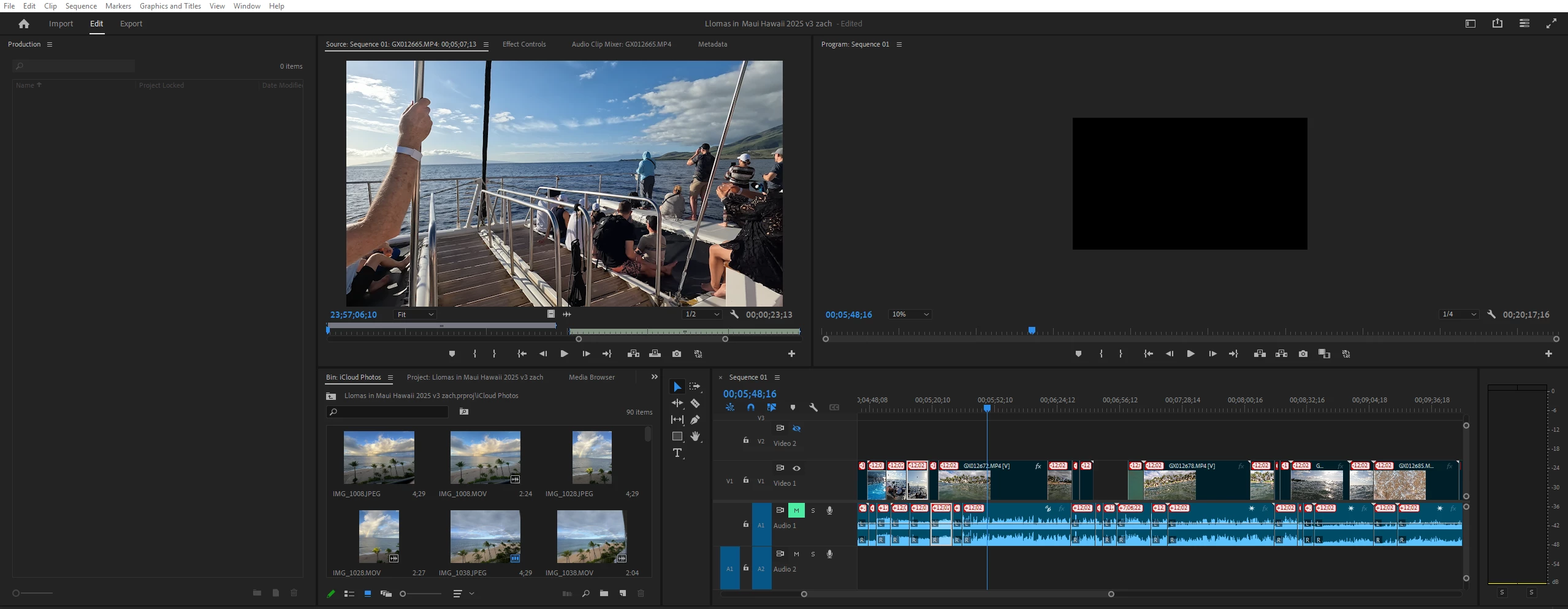Open Source monitor Fit zoom dropdown
This screenshot has width=1568, height=609.
coord(415,315)
